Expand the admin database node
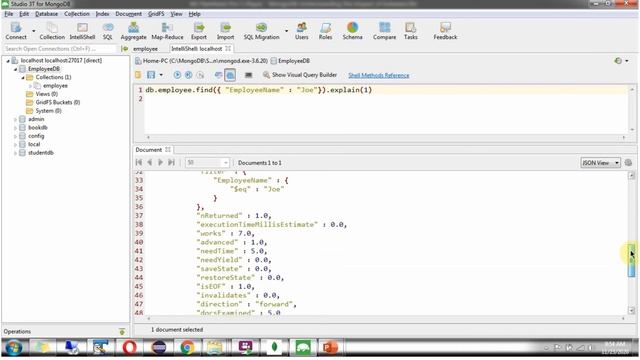 (16, 119)
